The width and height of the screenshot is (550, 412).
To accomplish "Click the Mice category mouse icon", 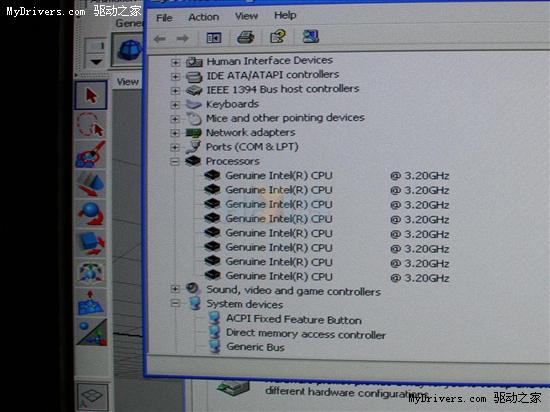I will (194, 119).
